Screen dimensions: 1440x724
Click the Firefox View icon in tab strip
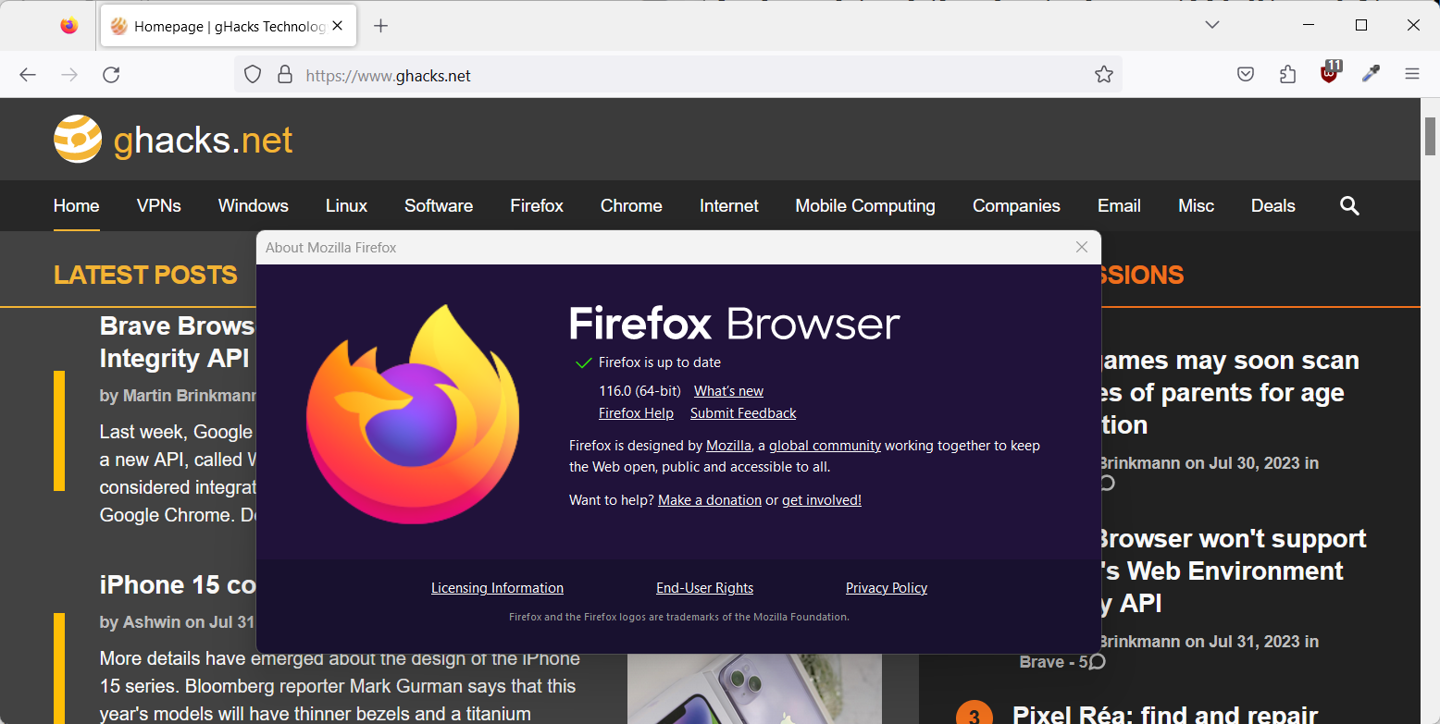(x=69, y=26)
